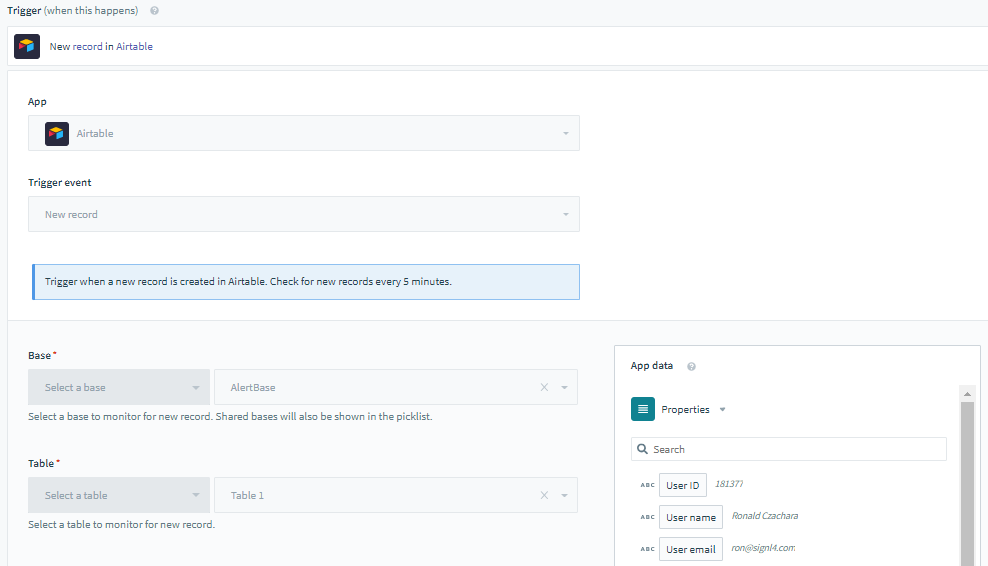The width and height of the screenshot is (988, 566).
Task: Expand the Properties dropdown arrow
Action: pyautogui.click(x=723, y=410)
